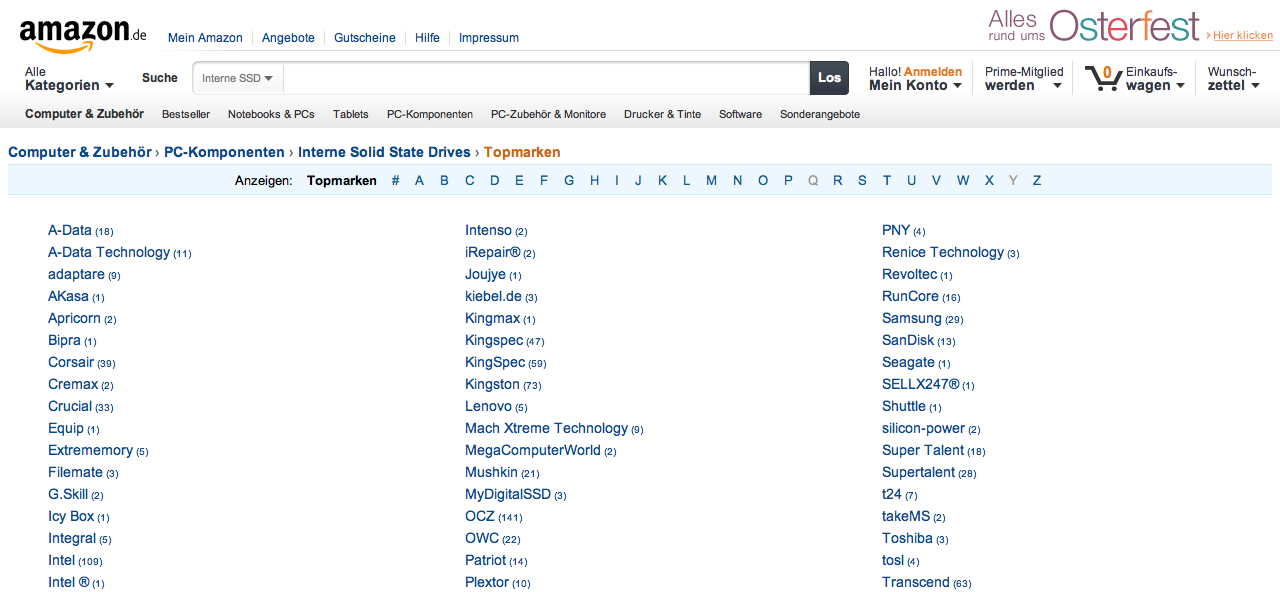Open the Interne SSD search category dropdown
This screenshot has width=1280, height=592.
pyautogui.click(x=237, y=78)
